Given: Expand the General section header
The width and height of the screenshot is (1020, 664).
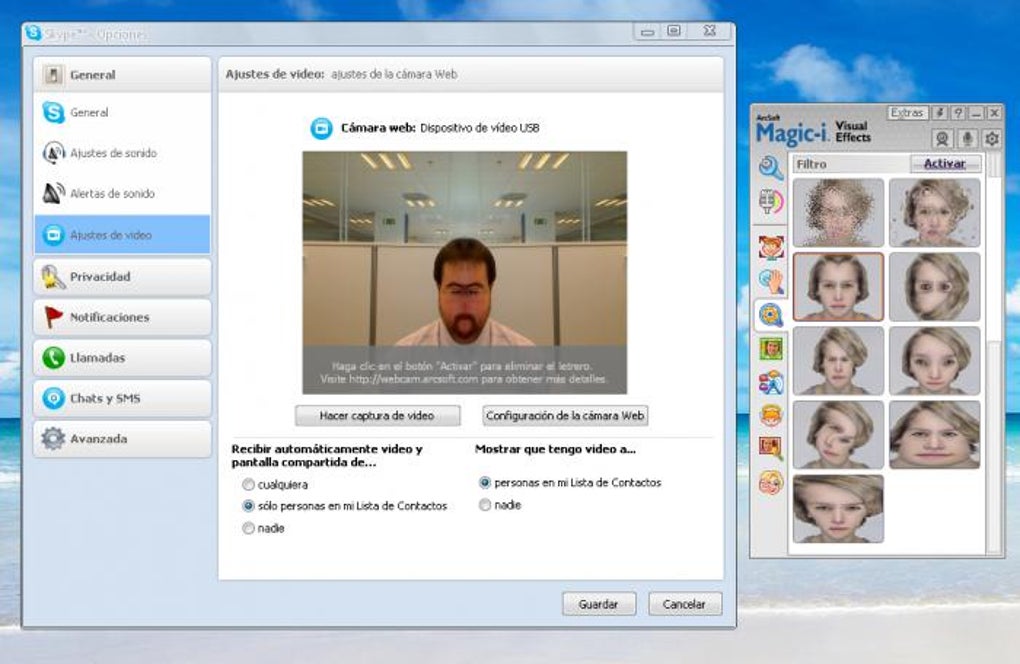Looking at the screenshot, I should click(x=122, y=75).
